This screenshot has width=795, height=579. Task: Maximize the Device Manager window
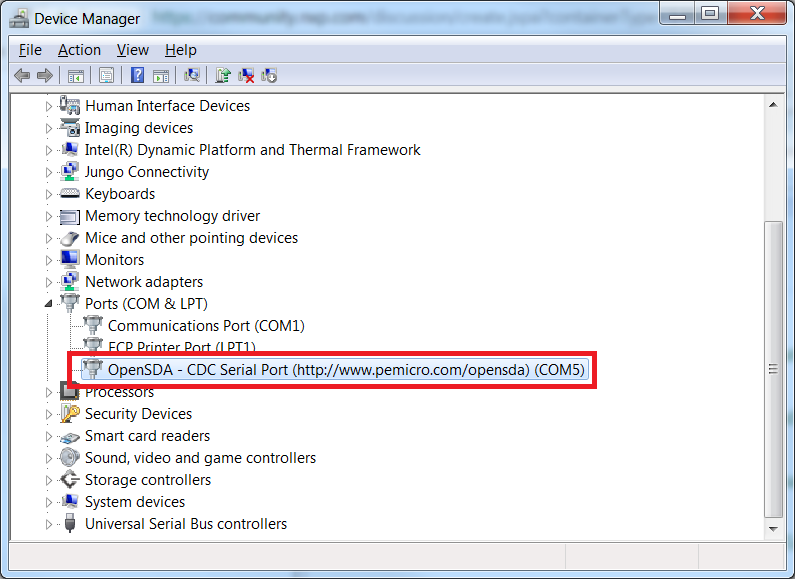tap(710, 13)
